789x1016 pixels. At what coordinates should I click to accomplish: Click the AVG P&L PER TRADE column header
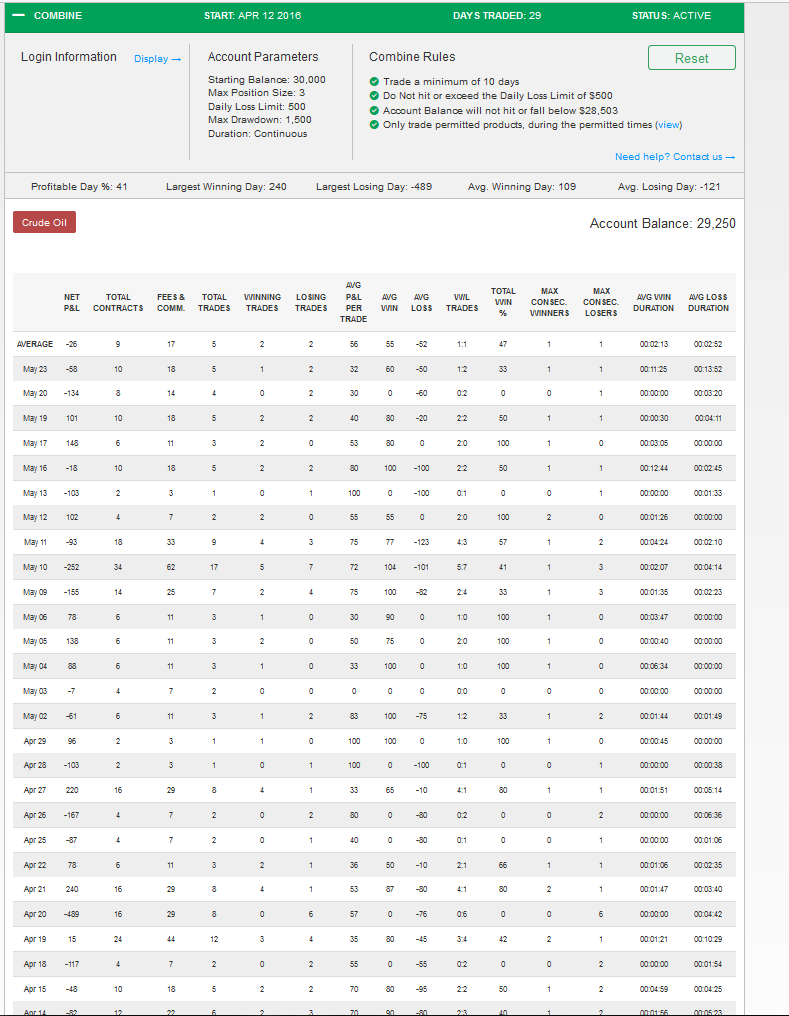click(x=354, y=302)
